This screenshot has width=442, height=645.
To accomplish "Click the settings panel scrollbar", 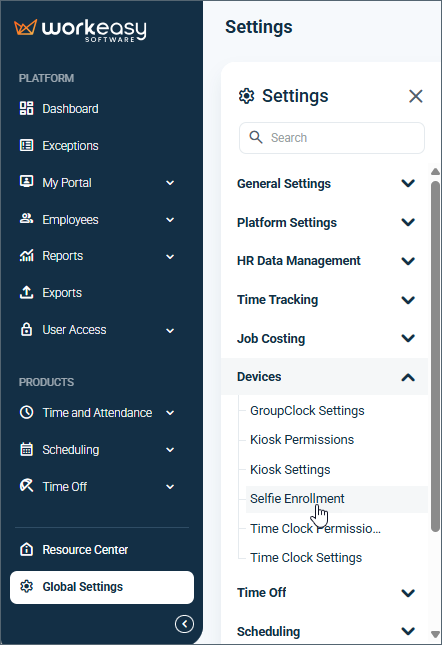I will tap(435, 356).
